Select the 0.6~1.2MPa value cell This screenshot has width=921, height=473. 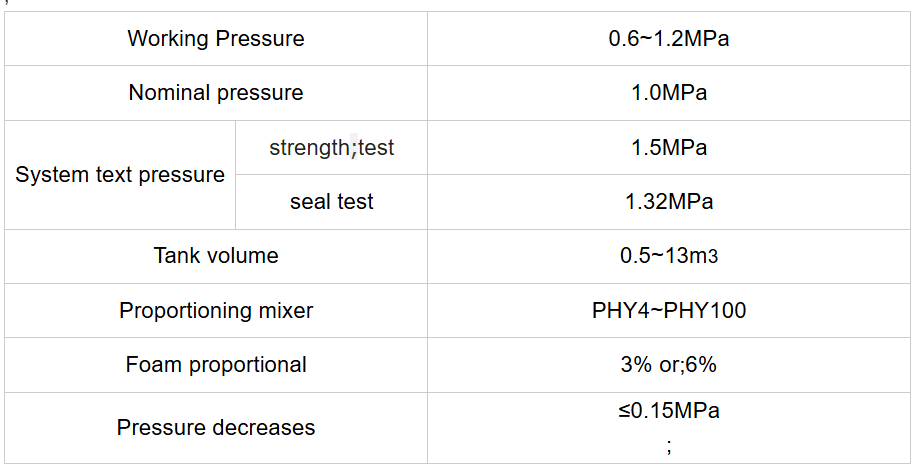pos(668,39)
